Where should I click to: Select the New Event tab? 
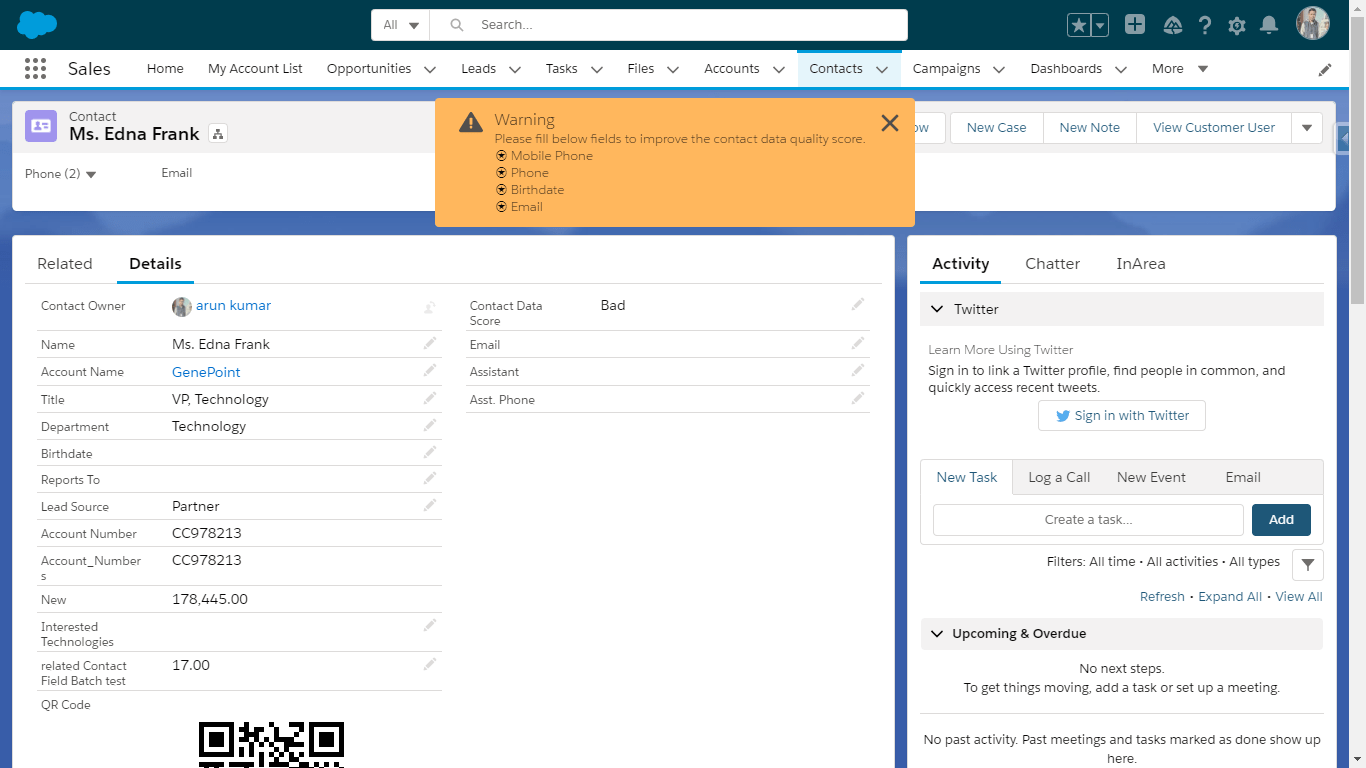1151,477
